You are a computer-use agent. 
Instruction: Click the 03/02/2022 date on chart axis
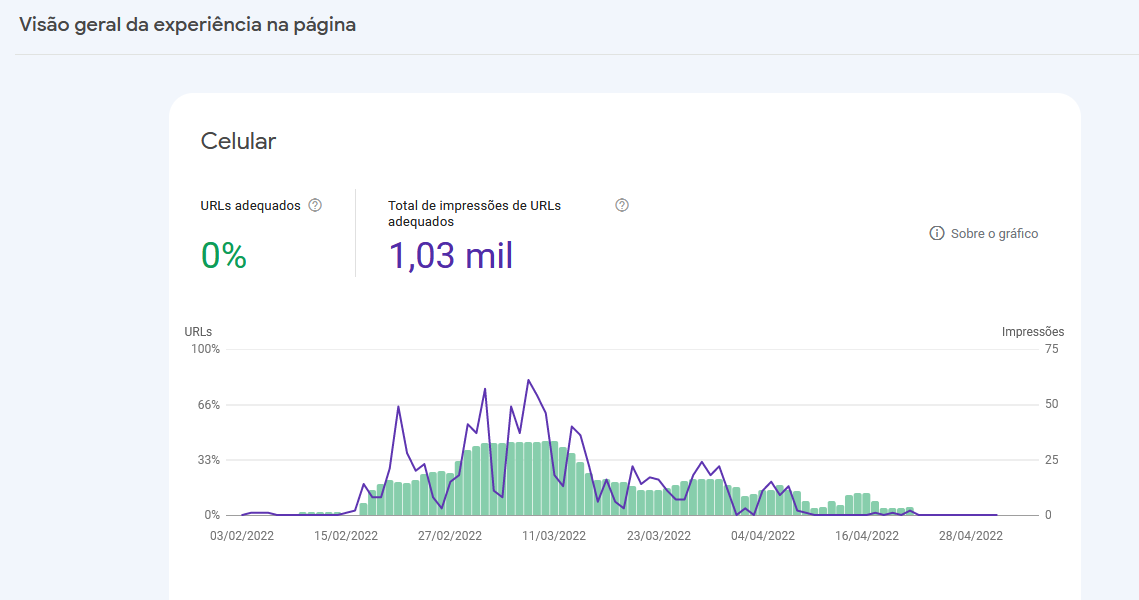tap(241, 535)
